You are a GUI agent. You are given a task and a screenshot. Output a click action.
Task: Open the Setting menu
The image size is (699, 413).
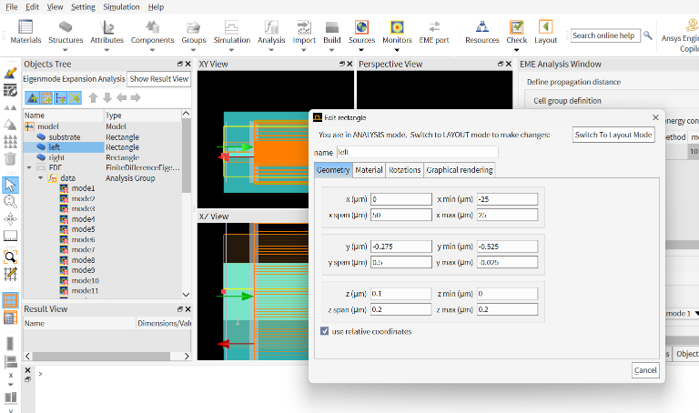pyautogui.click(x=83, y=7)
